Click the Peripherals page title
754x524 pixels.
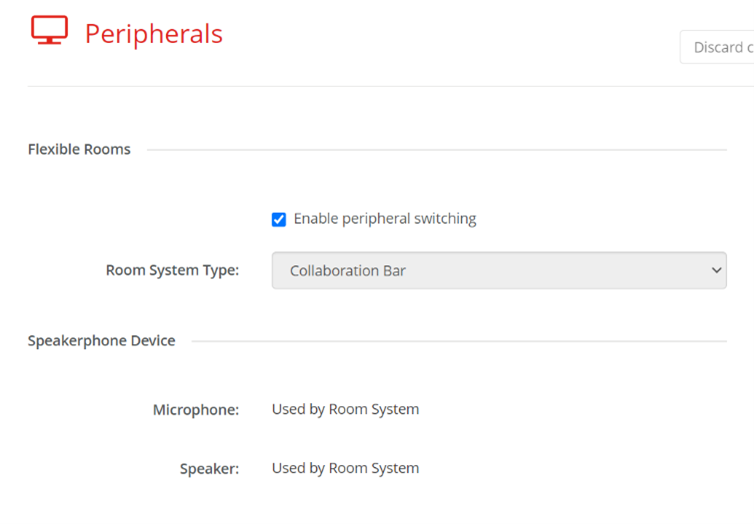[x=153, y=33]
